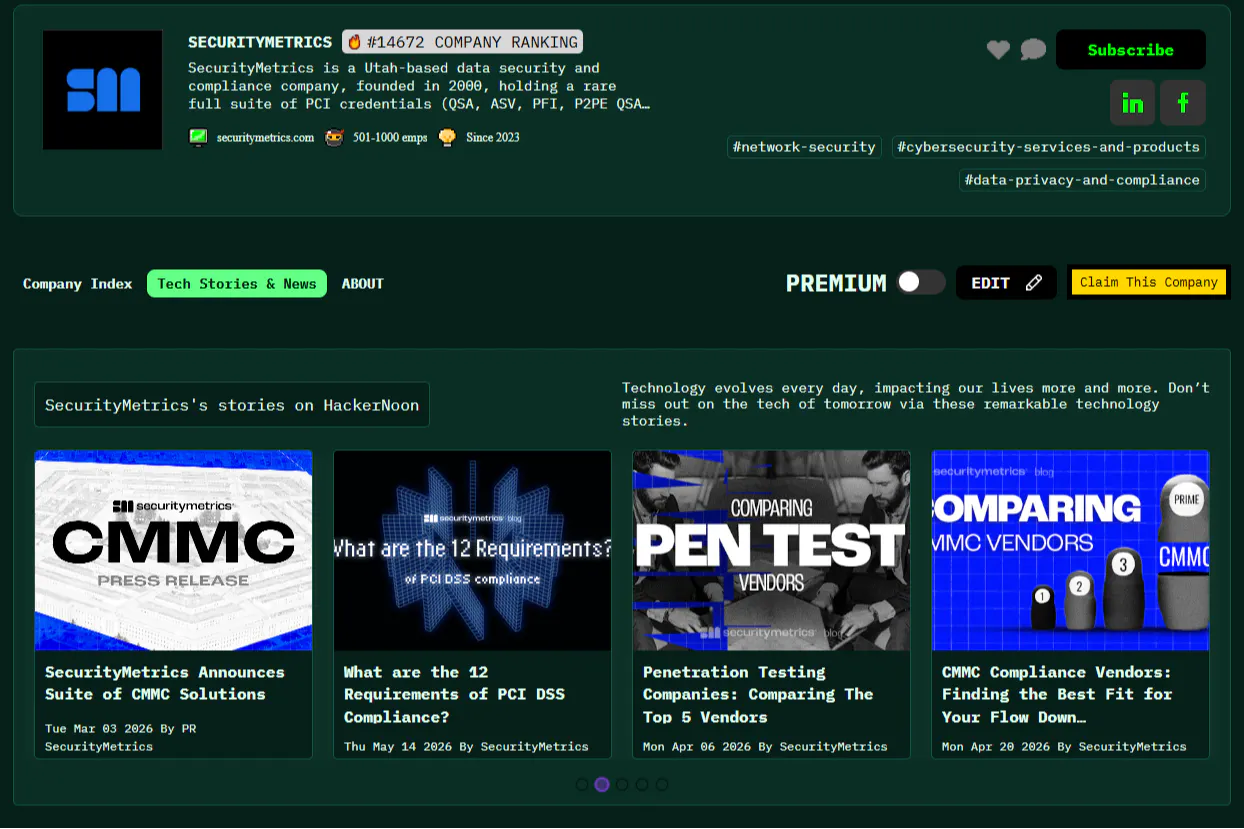
Task: Open the Tech Stories & News tab
Action: 237,284
